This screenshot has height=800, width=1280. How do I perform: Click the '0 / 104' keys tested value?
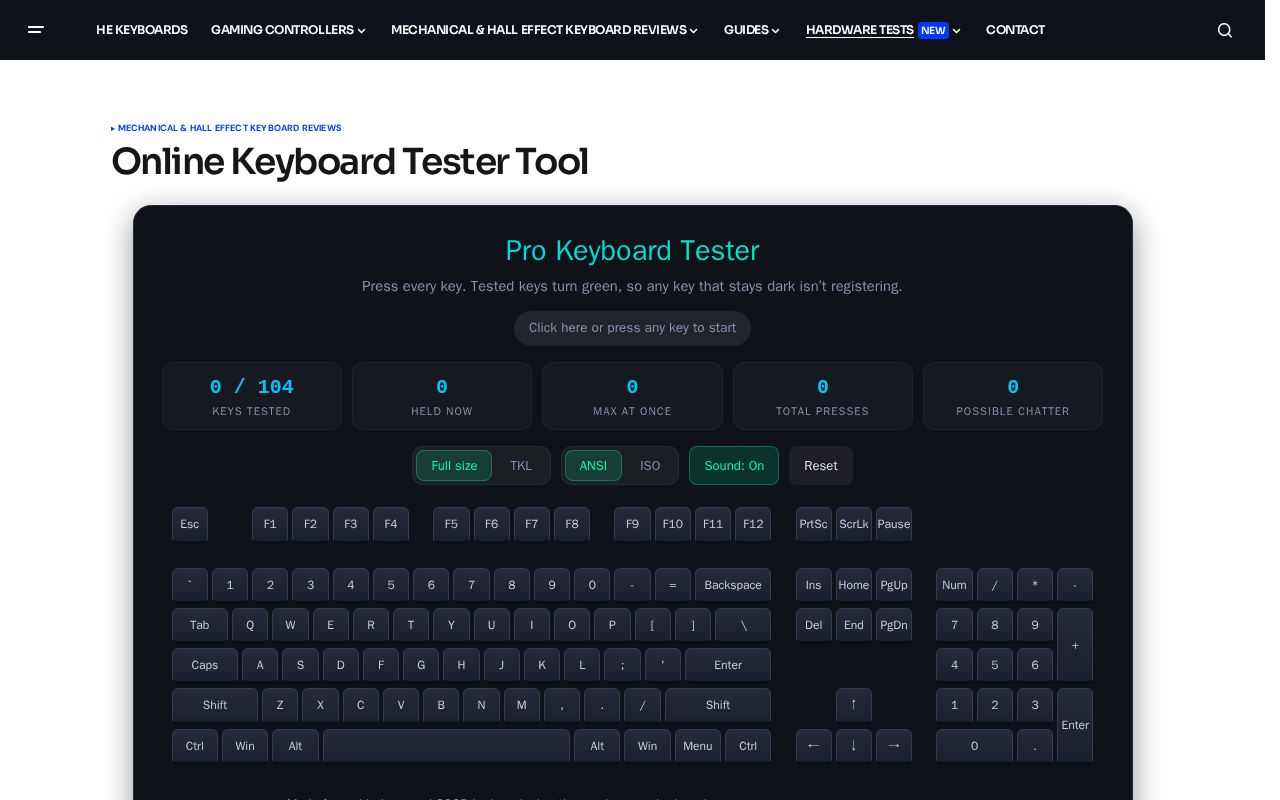252,387
